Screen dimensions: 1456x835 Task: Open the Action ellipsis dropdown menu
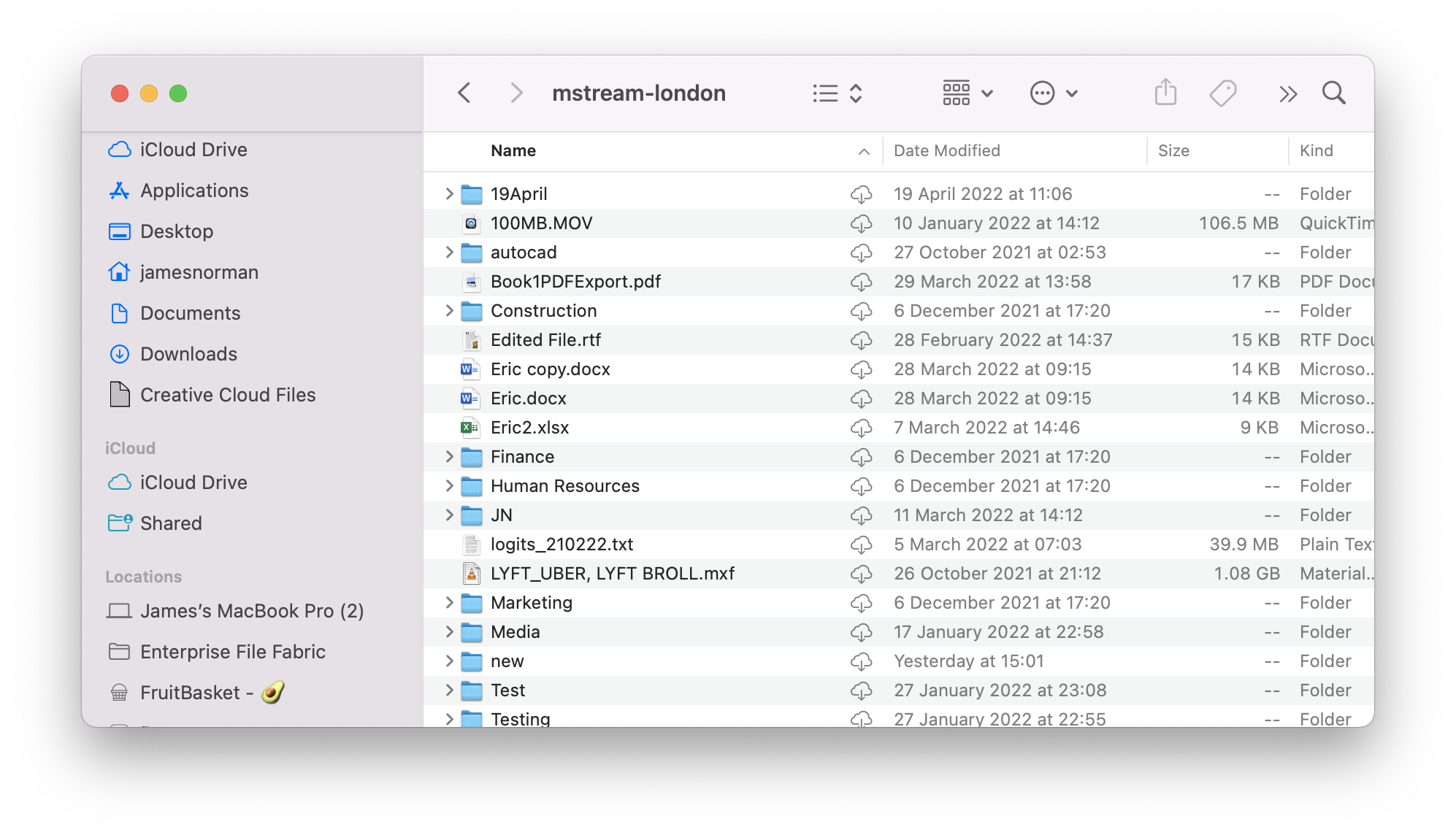1053,93
